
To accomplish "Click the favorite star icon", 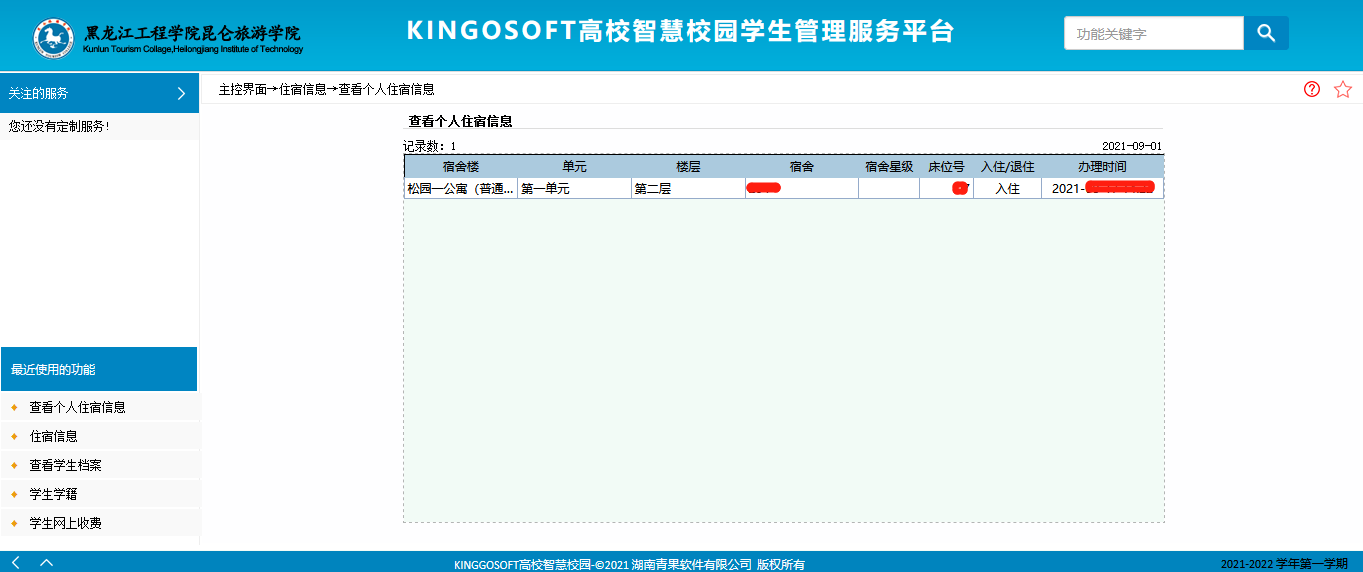I will click(1342, 89).
